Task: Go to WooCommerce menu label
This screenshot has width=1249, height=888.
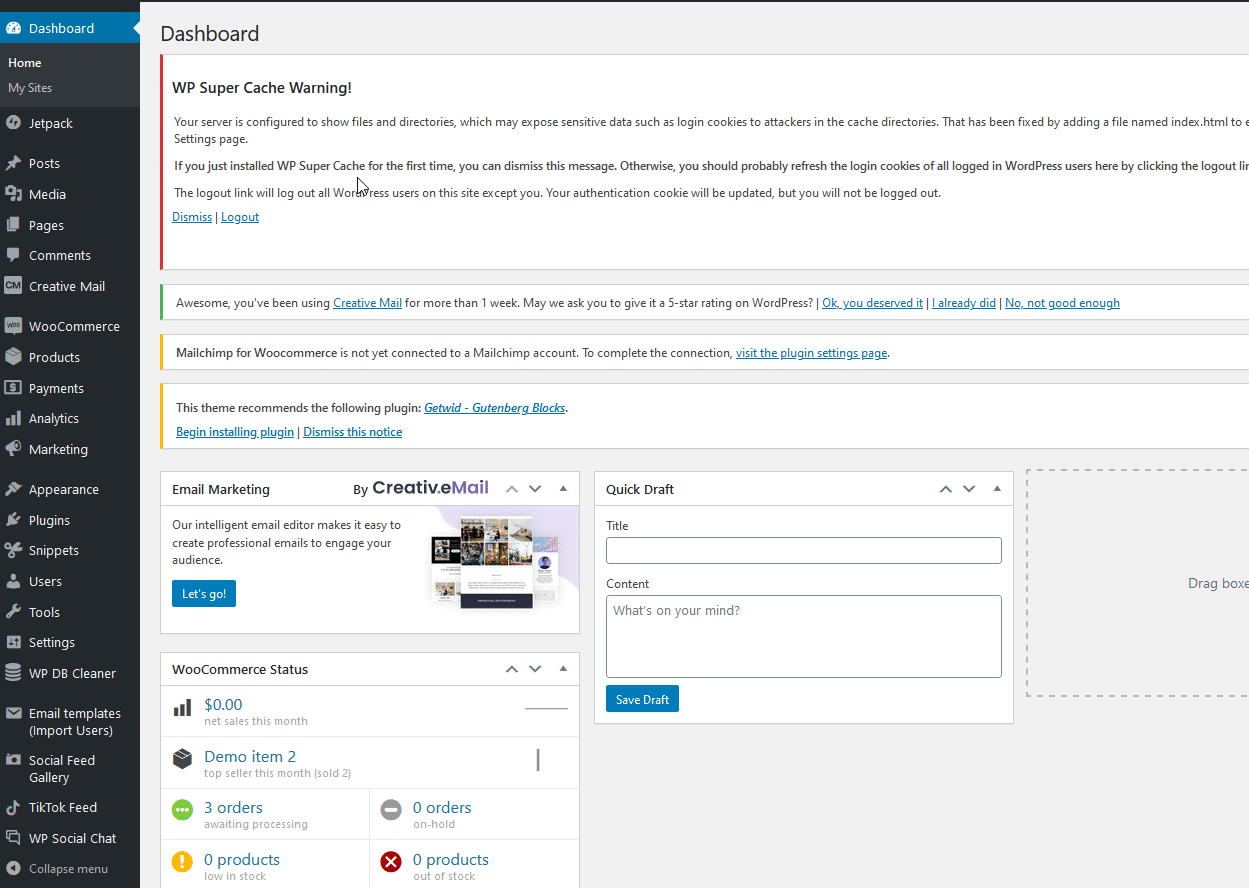Action: pos(74,326)
